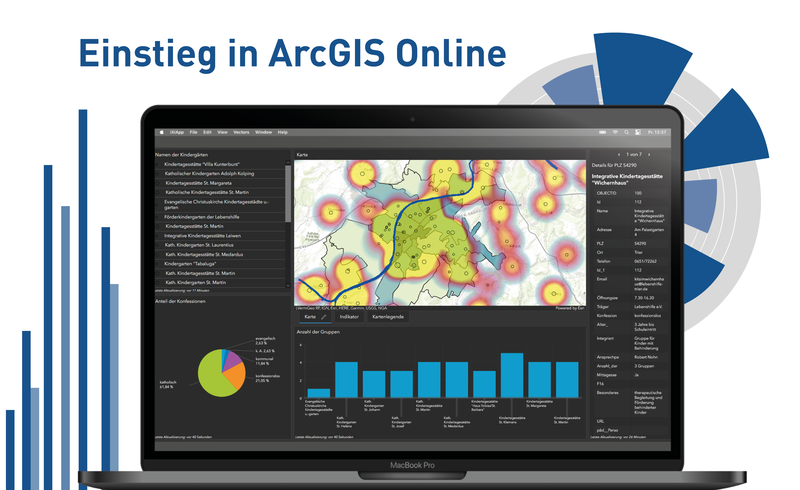Click the Öffnungsze value '7.30-16.30'
The image size is (800, 490).
pyautogui.click(x=644, y=298)
